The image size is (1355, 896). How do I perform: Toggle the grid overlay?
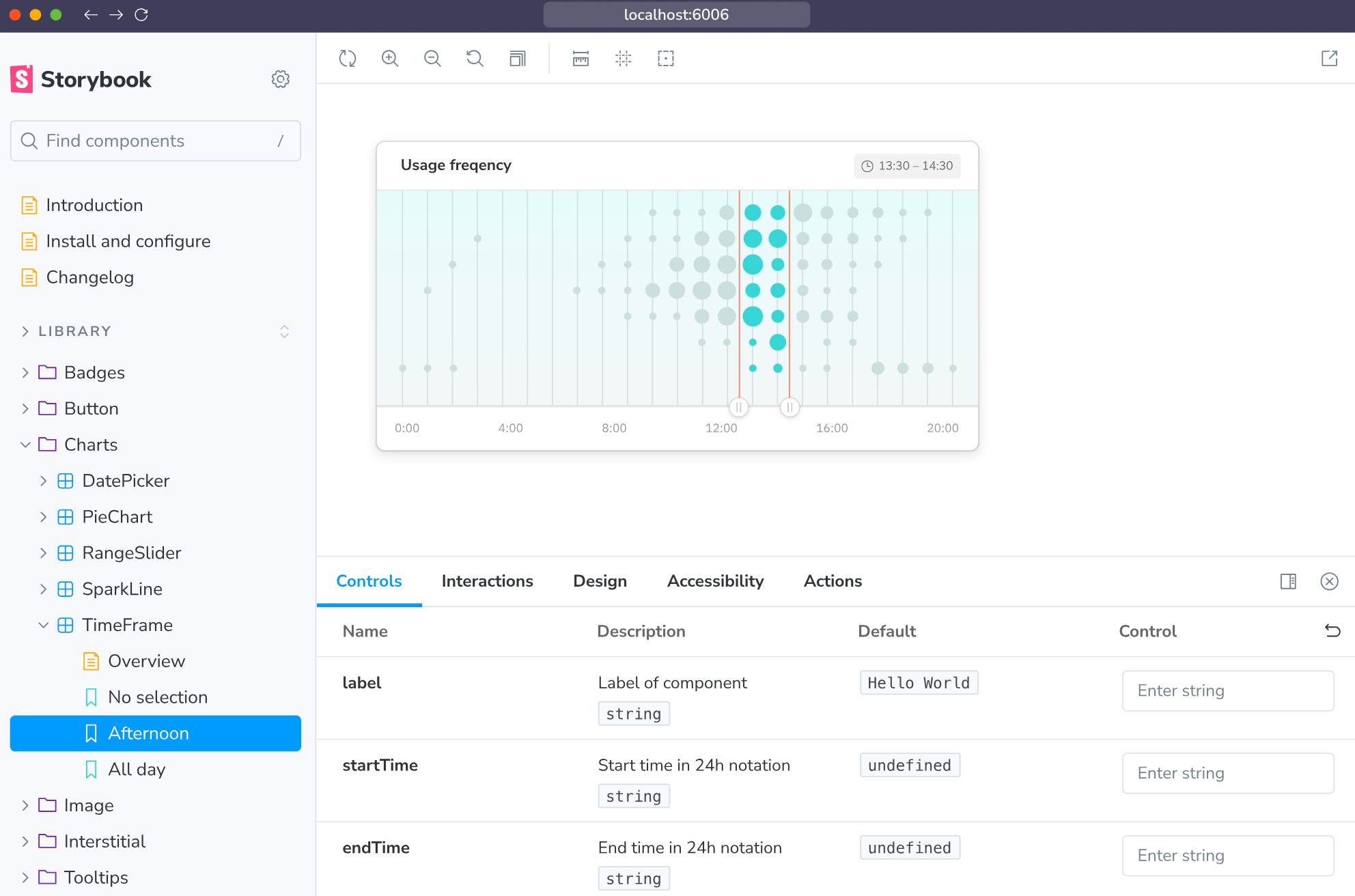coord(624,59)
